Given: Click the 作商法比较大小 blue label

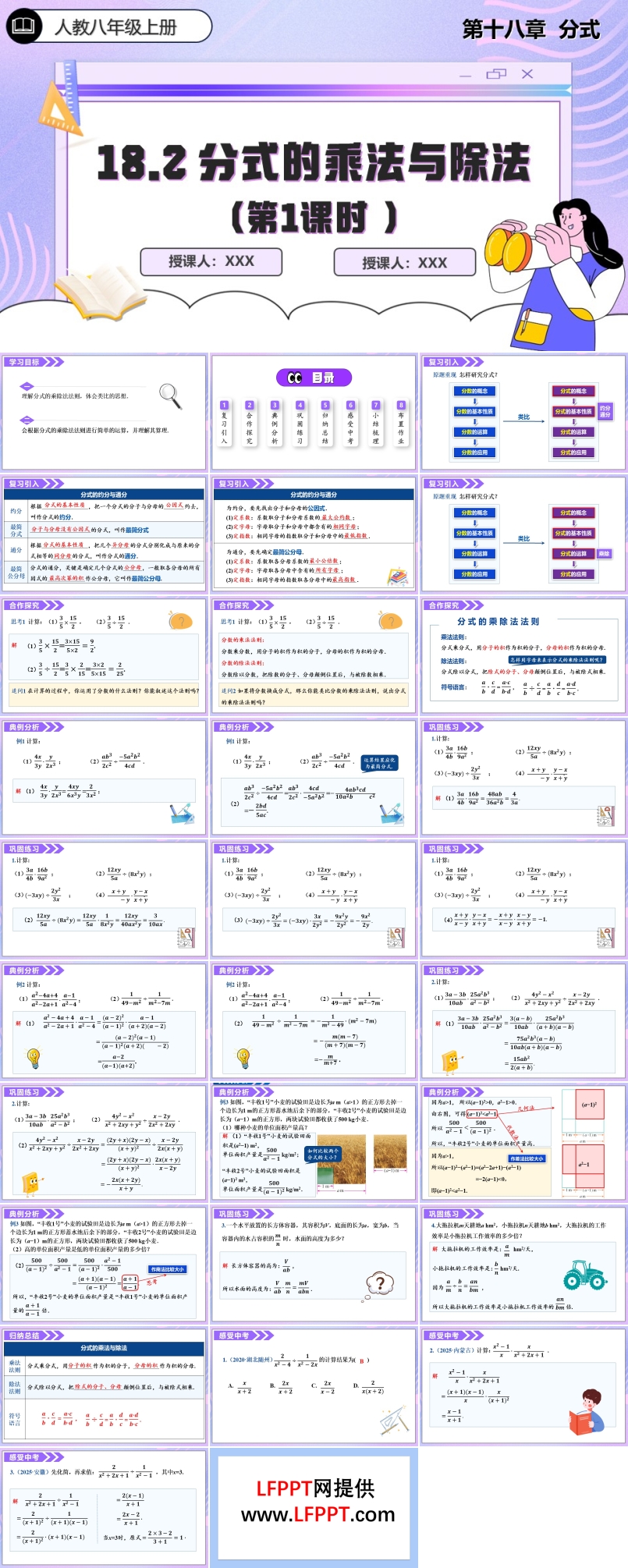Looking at the screenshot, I should click(x=168, y=1269).
